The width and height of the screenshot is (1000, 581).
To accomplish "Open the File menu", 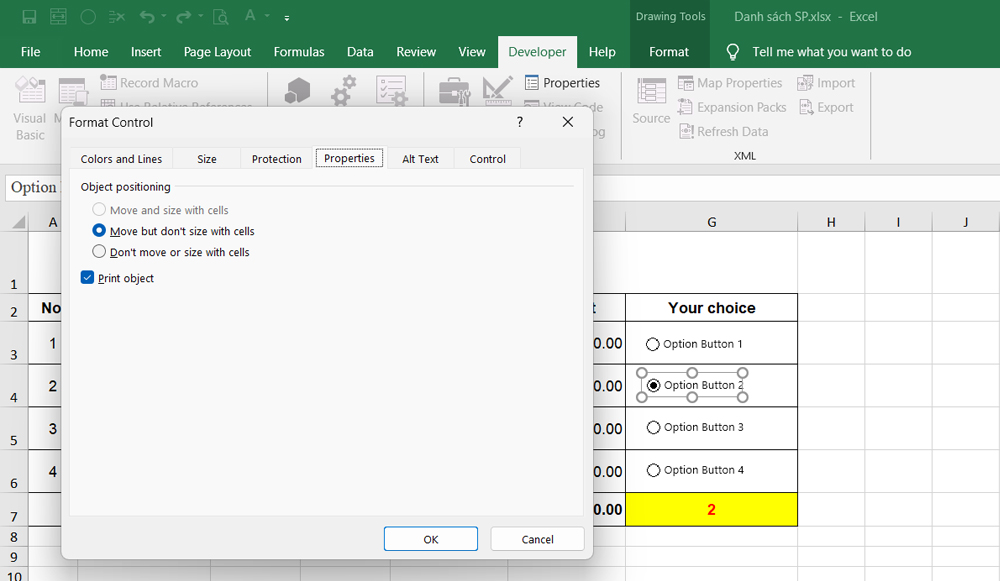I will tap(30, 52).
